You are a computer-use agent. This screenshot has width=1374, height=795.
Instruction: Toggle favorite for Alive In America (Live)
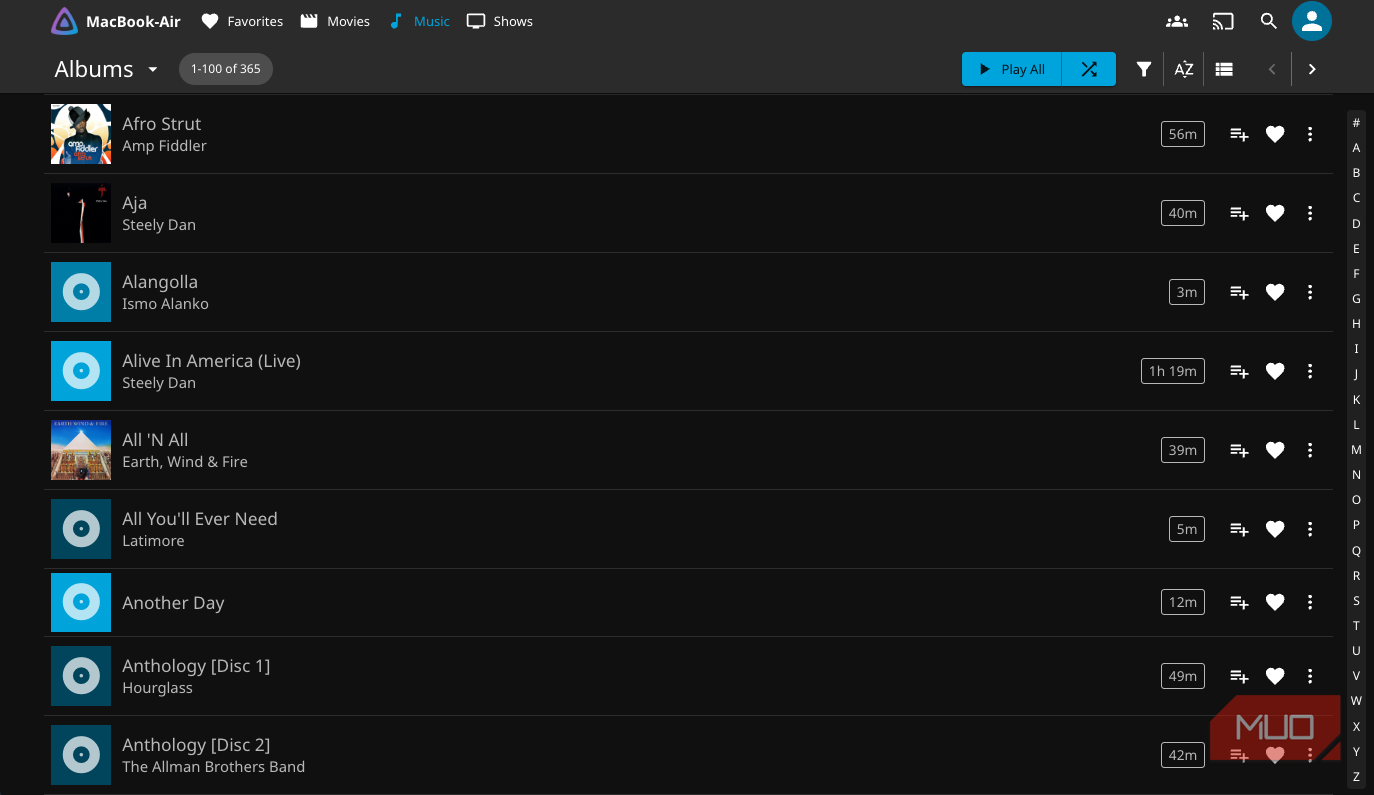(x=1275, y=371)
